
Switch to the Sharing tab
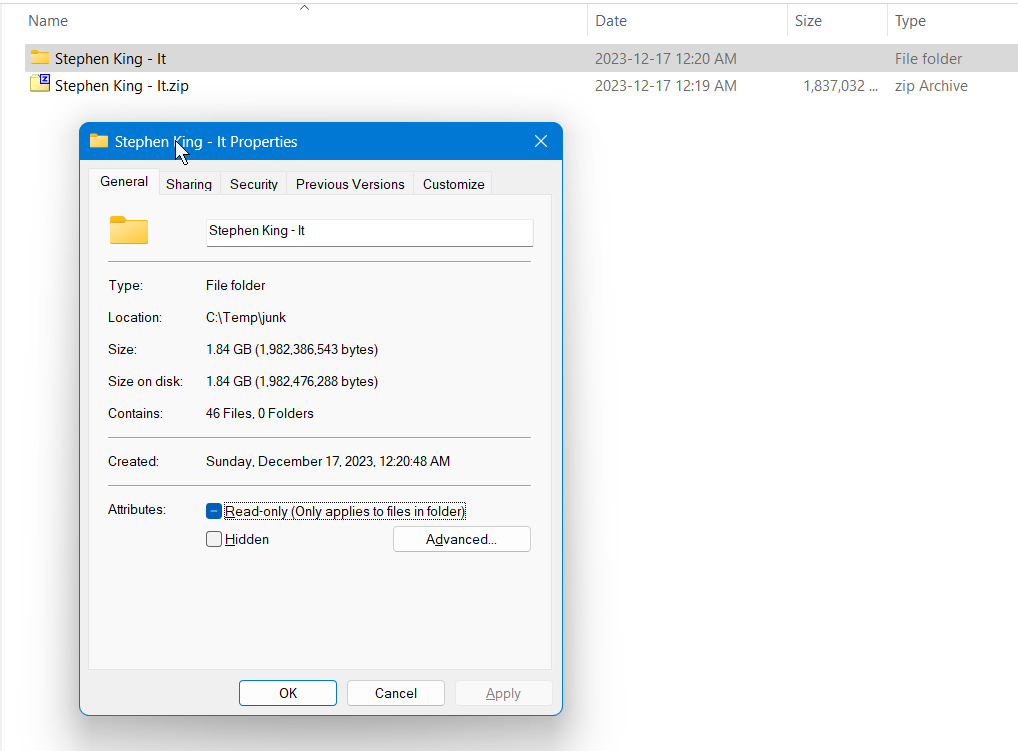pyautogui.click(x=189, y=184)
